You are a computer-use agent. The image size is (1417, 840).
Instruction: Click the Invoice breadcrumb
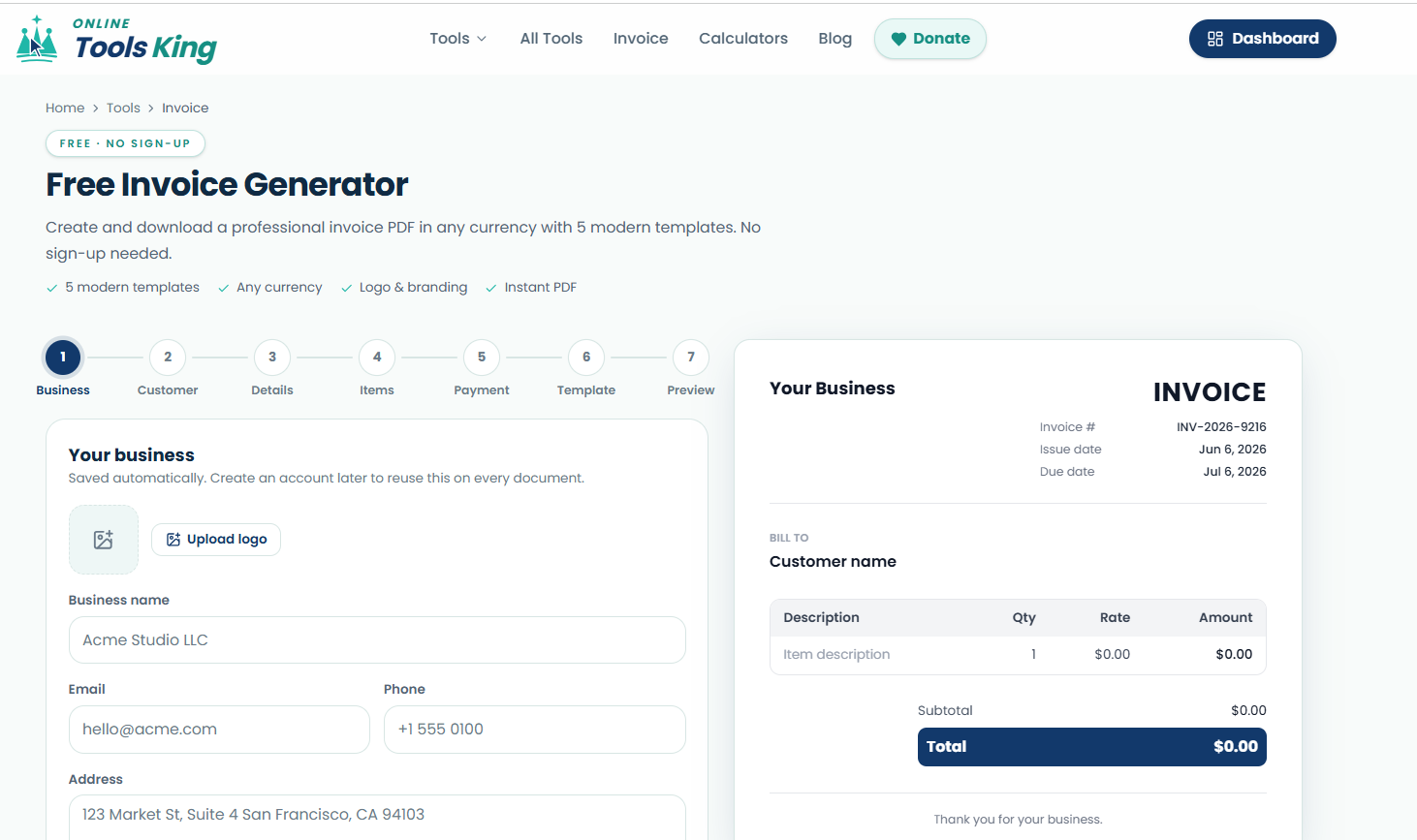click(x=185, y=108)
